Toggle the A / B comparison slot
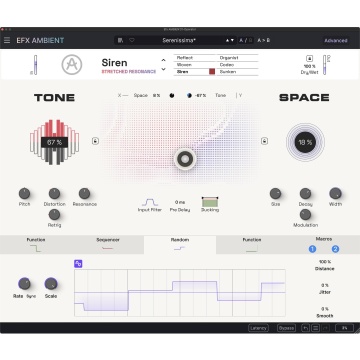Viewport: 360px width, 360px height. coord(246,40)
